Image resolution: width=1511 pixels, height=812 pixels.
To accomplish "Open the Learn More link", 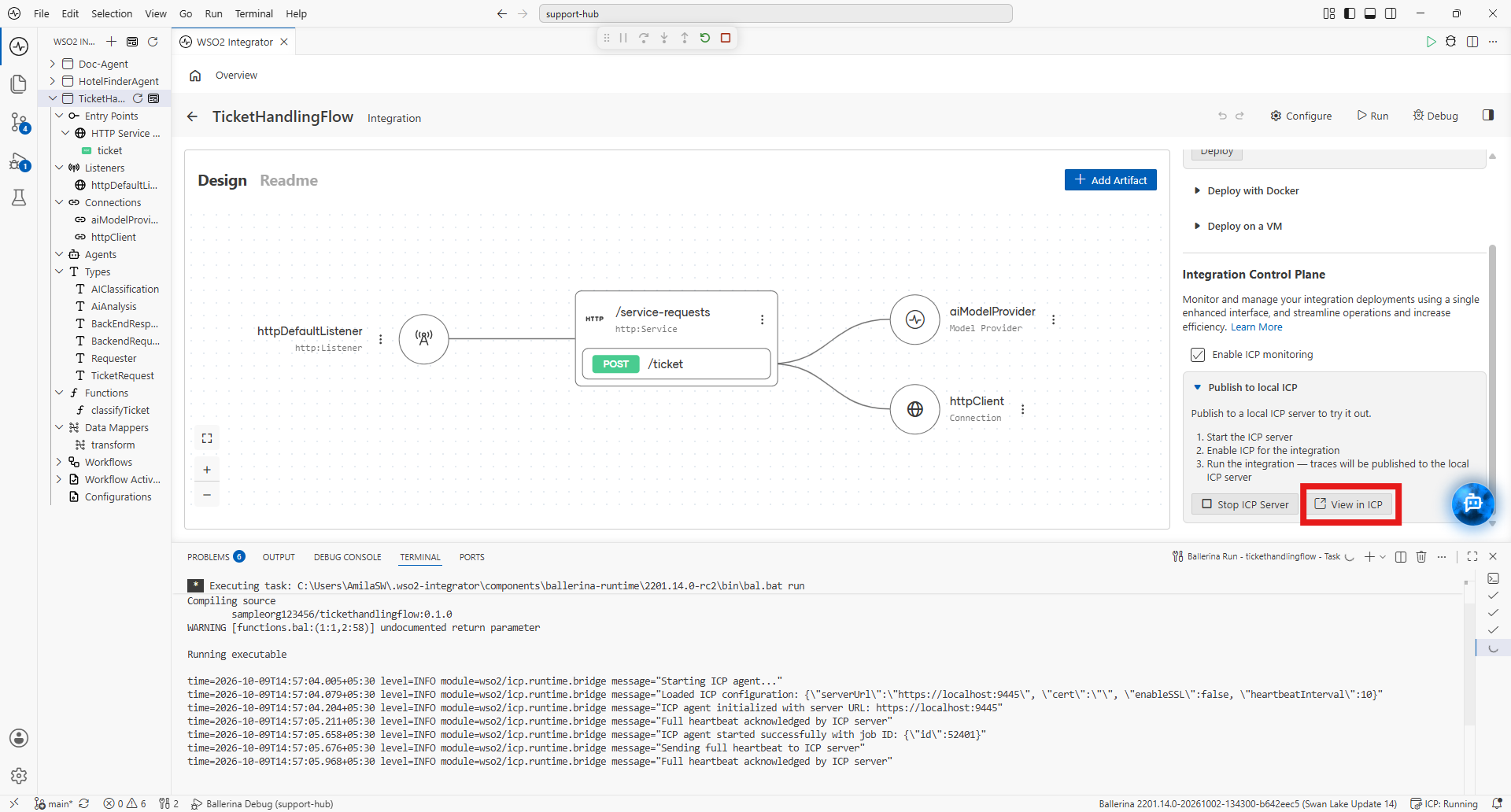I will click(1257, 327).
